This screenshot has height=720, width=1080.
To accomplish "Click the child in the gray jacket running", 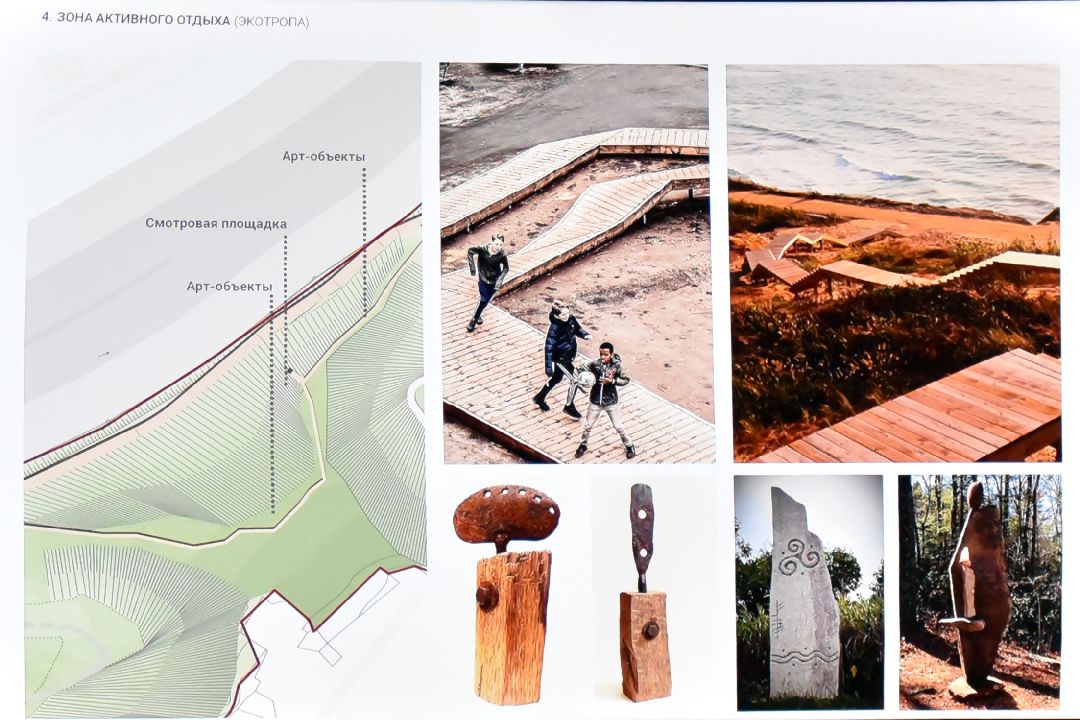I will 487,276.
